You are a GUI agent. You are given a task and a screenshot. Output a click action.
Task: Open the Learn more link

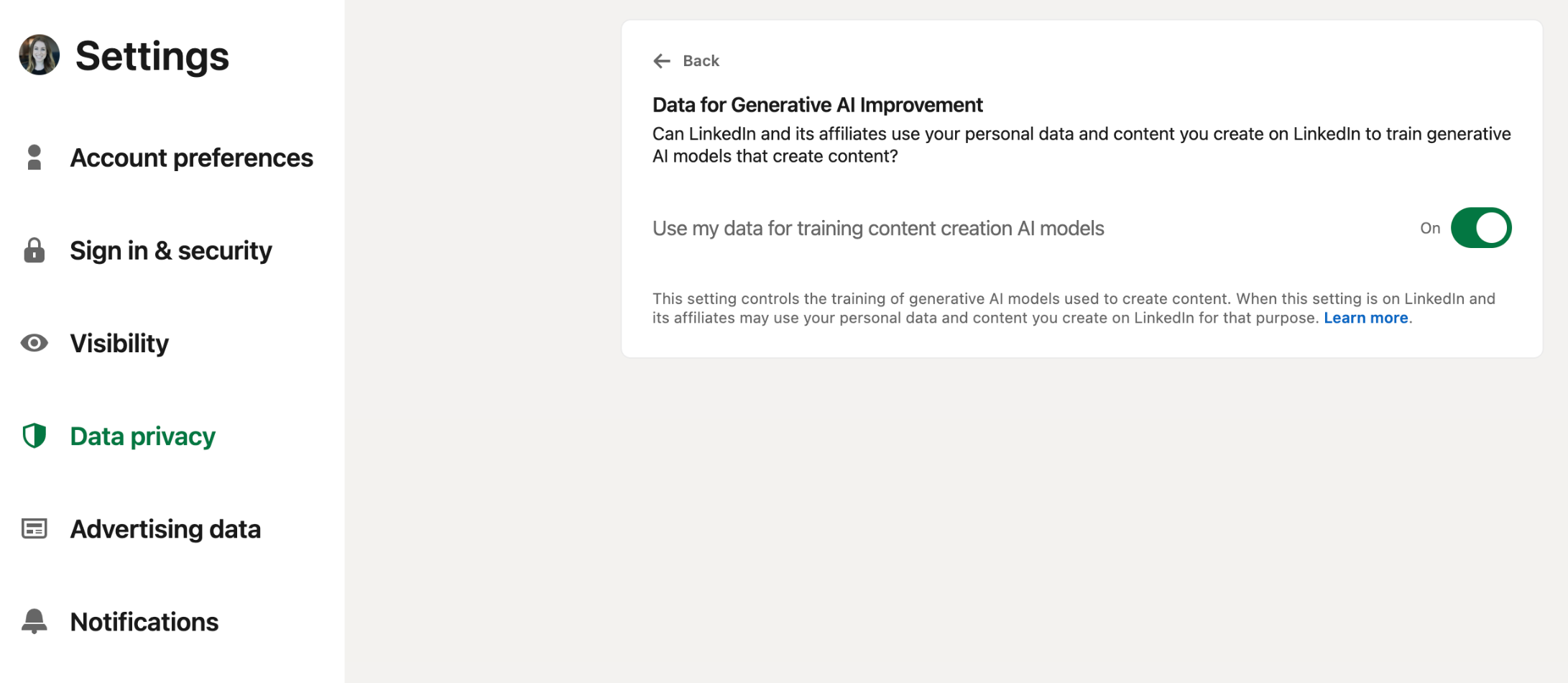(1366, 318)
